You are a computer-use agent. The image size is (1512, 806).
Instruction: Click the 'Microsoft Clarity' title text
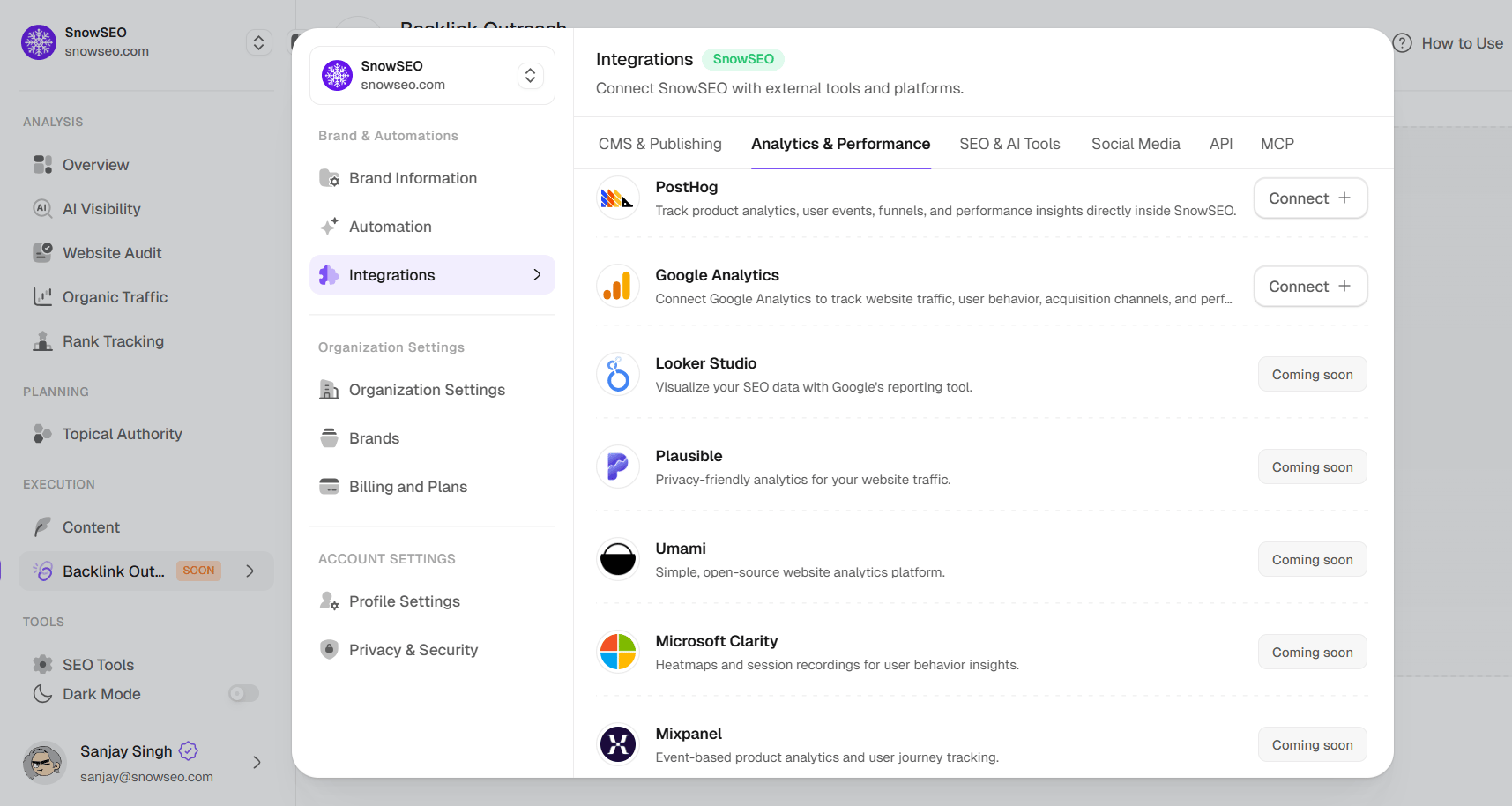pos(717,641)
